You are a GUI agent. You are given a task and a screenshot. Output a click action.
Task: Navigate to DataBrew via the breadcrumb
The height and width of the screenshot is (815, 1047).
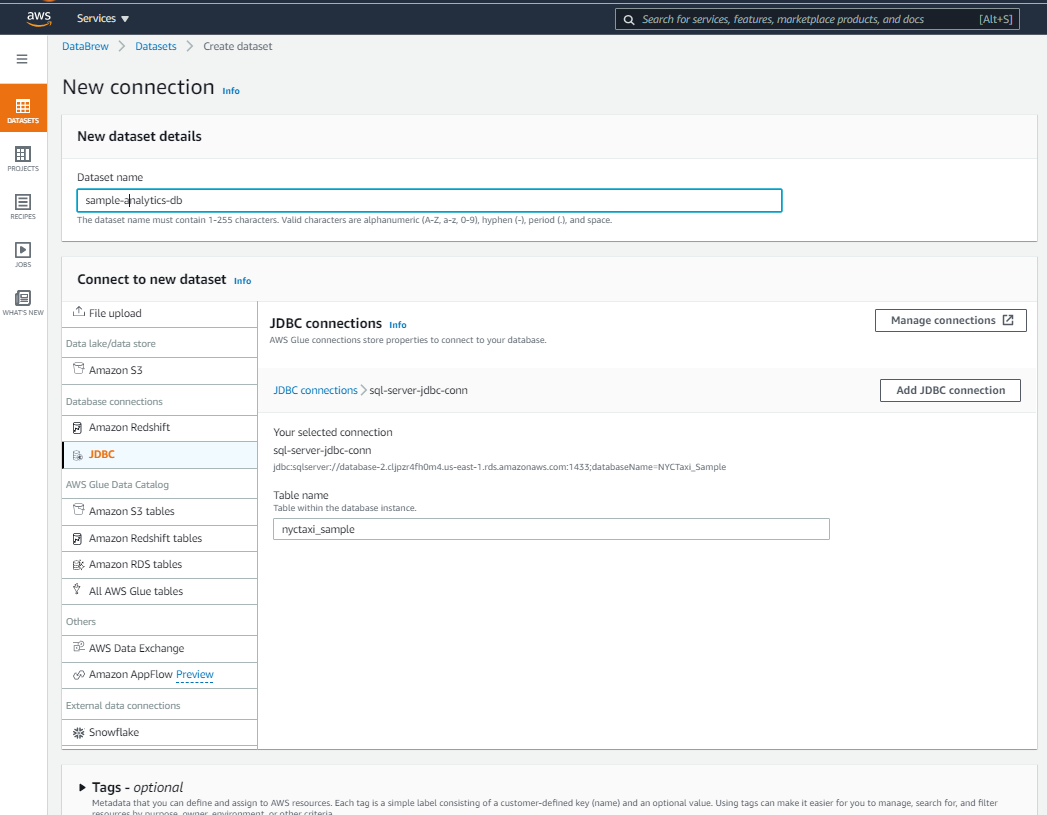pyautogui.click(x=85, y=45)
